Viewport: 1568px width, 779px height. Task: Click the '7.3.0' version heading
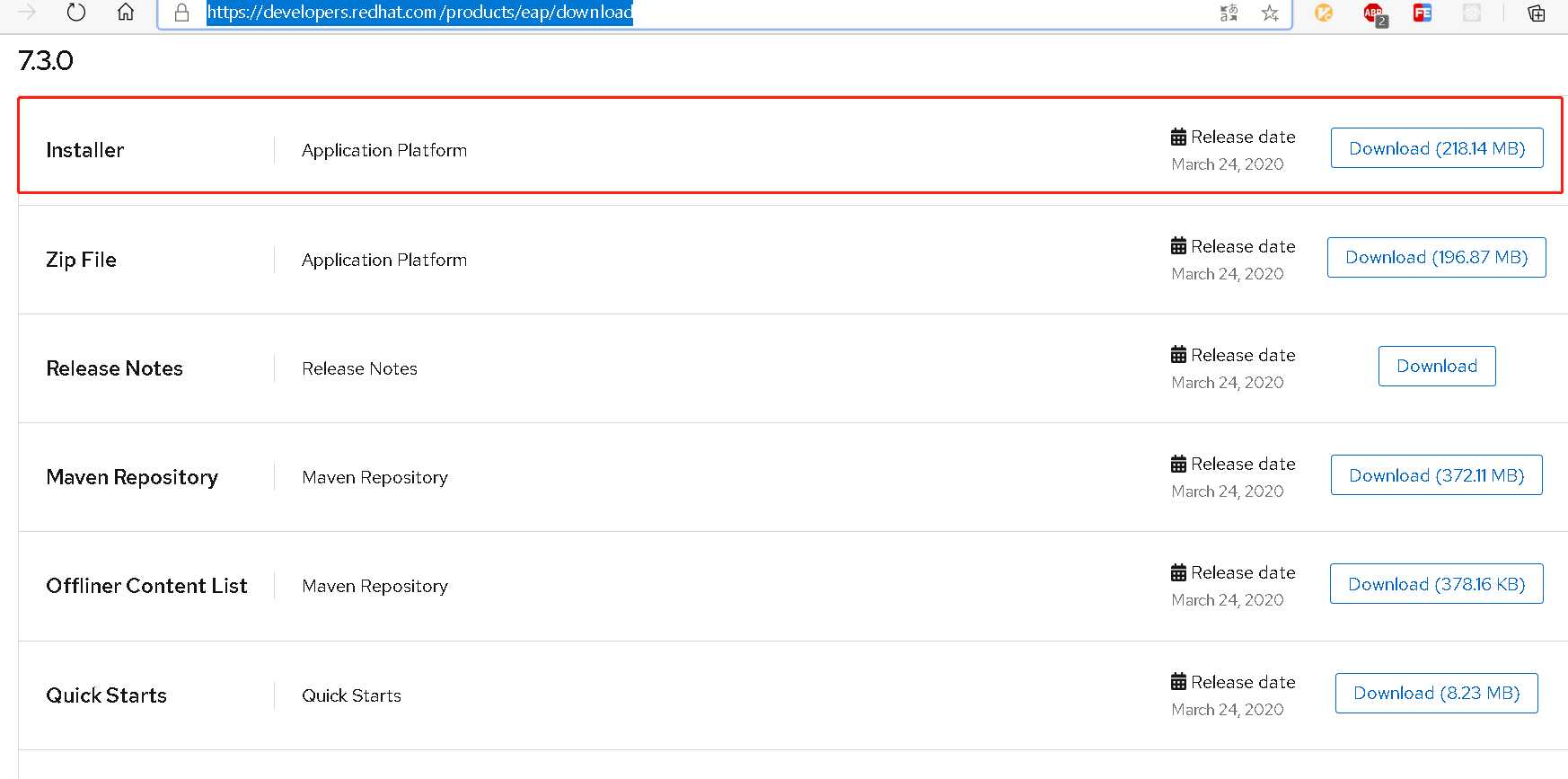coord(46,60)
